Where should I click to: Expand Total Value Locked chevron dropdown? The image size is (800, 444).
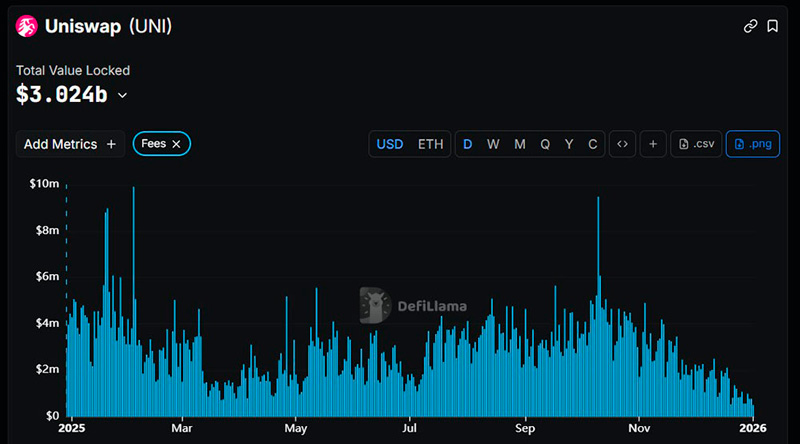pos(122,95)
